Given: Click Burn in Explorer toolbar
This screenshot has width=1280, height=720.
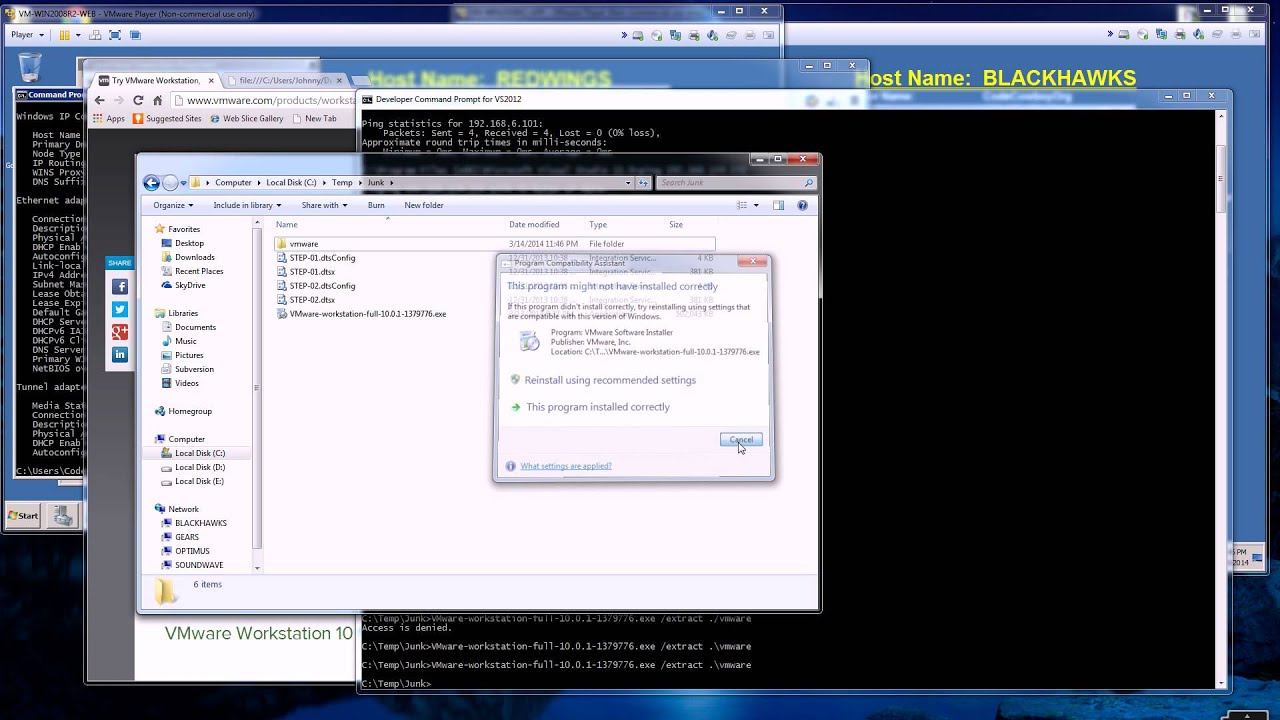Looking at the screenshot, I should click(376, 205).
